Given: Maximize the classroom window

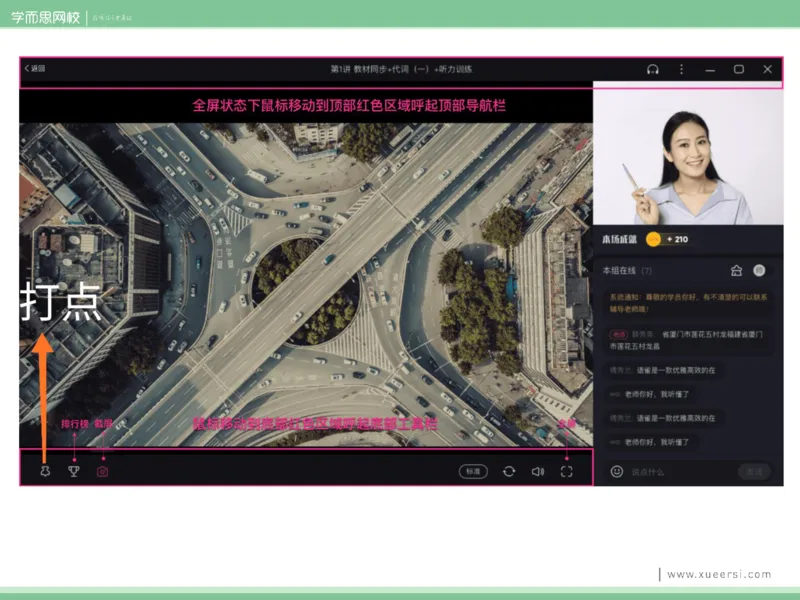Looking at the screenshot, I should [738, 69].
